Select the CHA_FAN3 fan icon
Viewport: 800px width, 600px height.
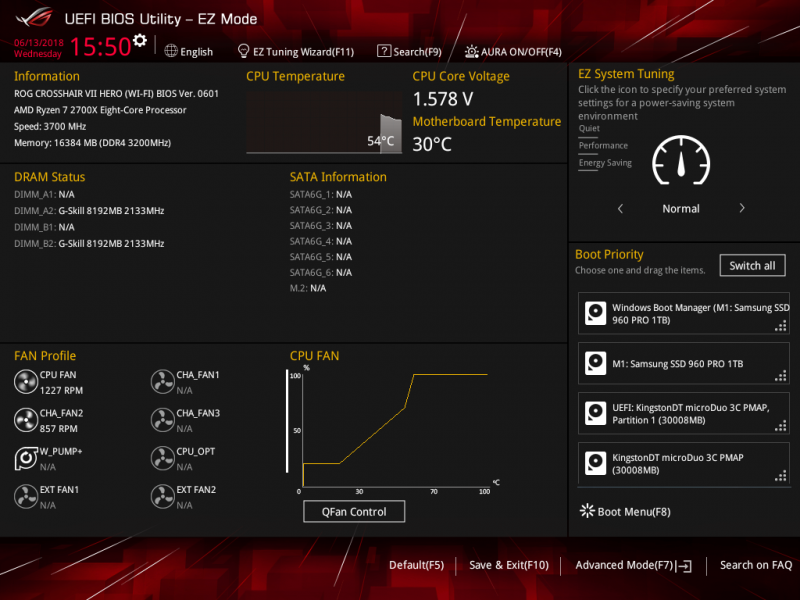pos(163,420)
